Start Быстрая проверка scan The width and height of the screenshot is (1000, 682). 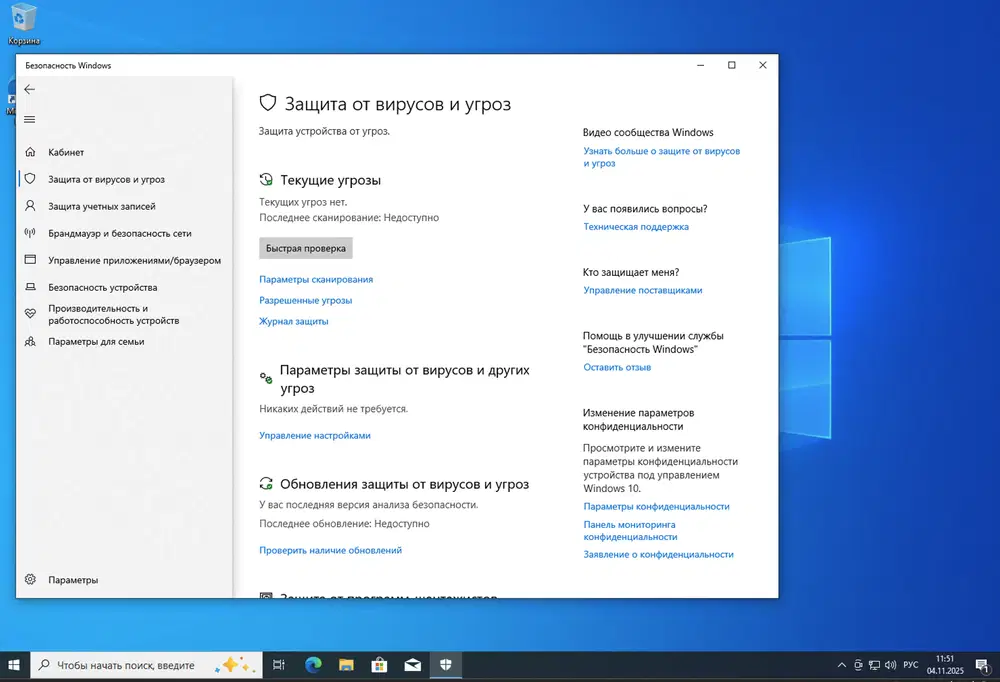[305, 248]
